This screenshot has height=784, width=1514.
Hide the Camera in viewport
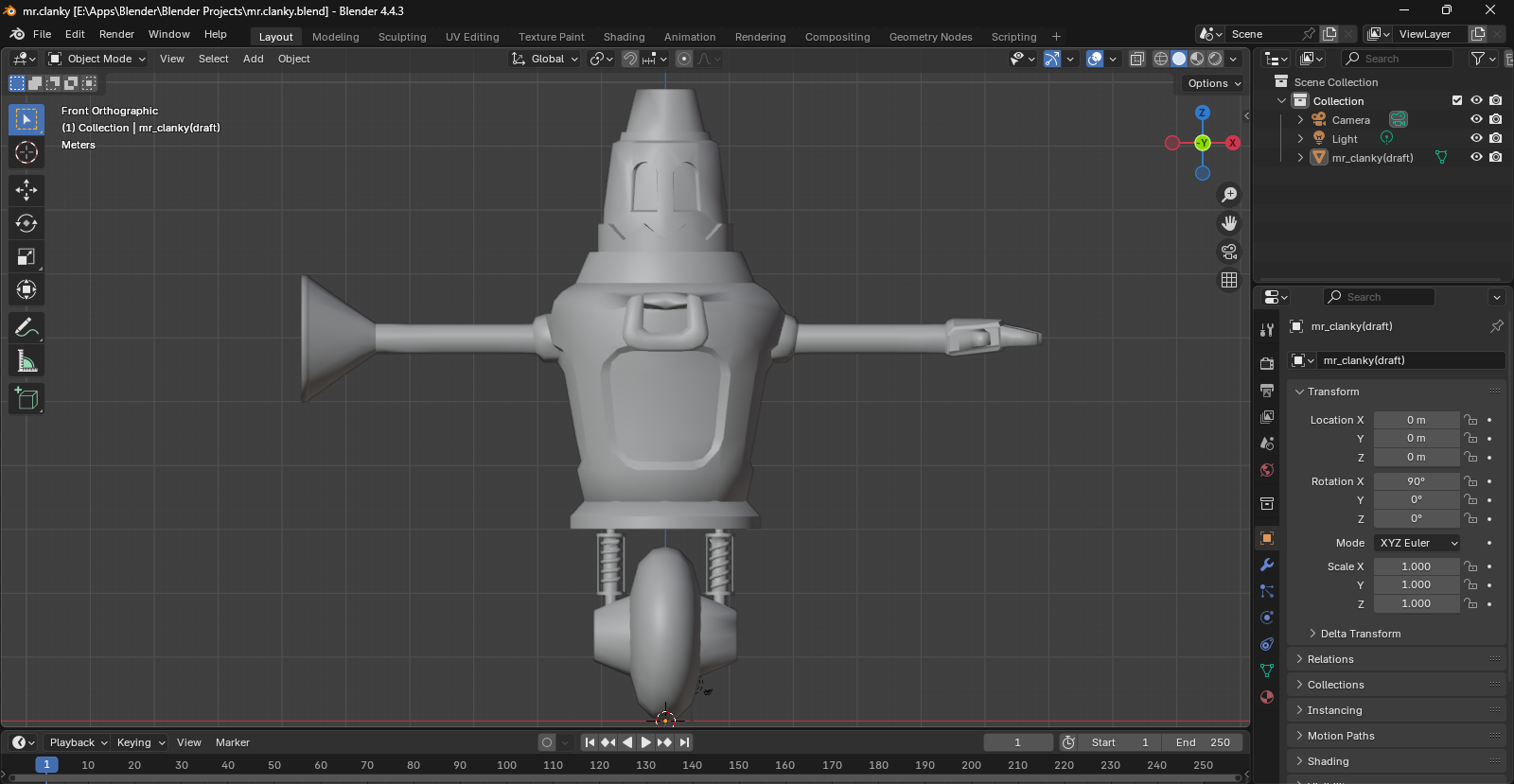[x=1476, y=120]
